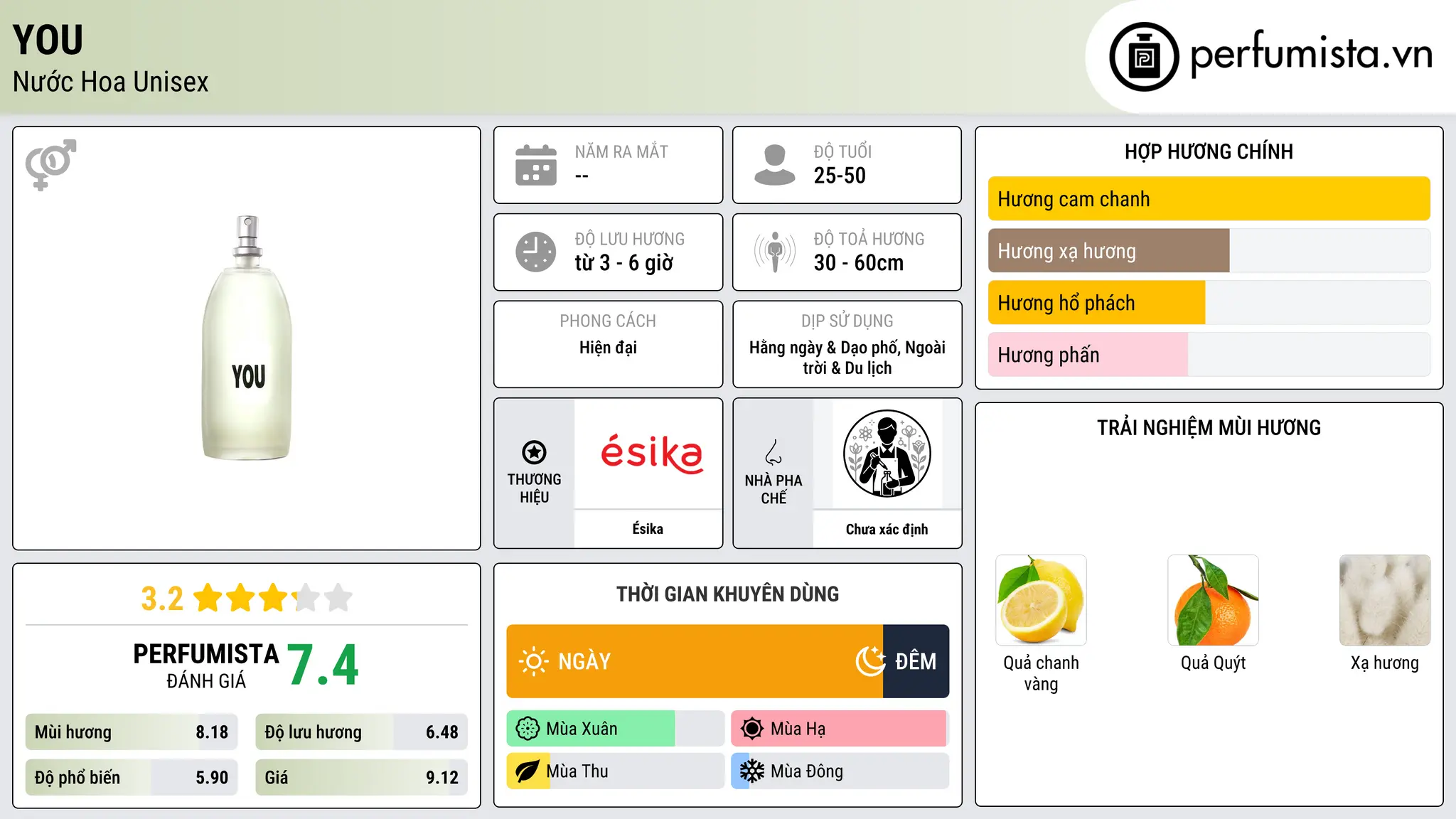Click the Phong cách label
1456x819 pixels.
[608, 321]
